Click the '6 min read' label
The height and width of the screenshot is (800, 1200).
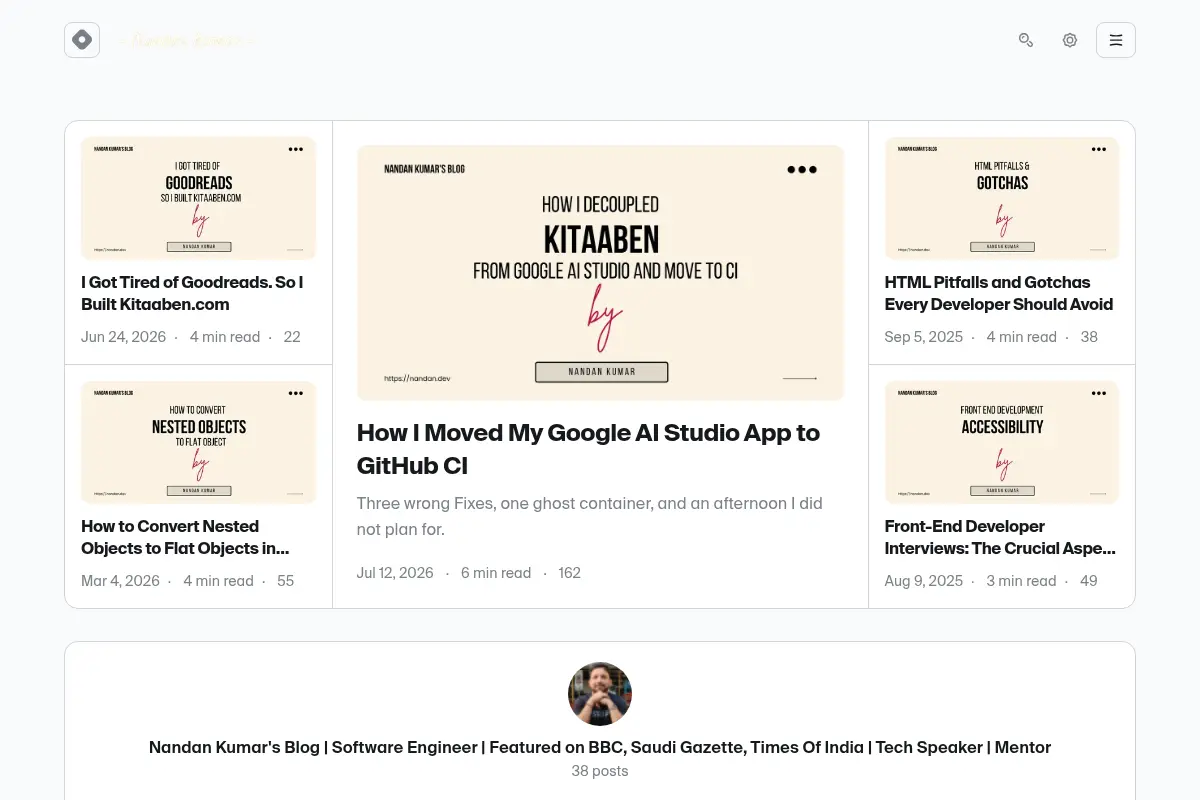pos(496,573)
